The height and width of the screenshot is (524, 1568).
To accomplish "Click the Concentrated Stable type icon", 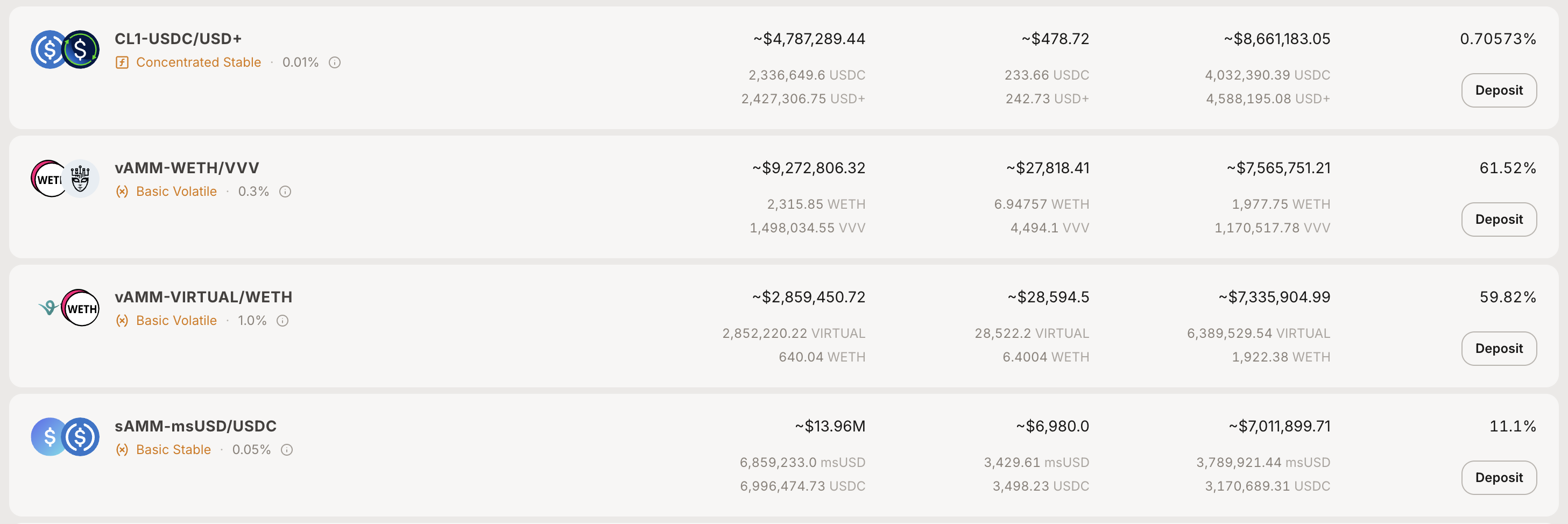I will (x=122, y=63).
